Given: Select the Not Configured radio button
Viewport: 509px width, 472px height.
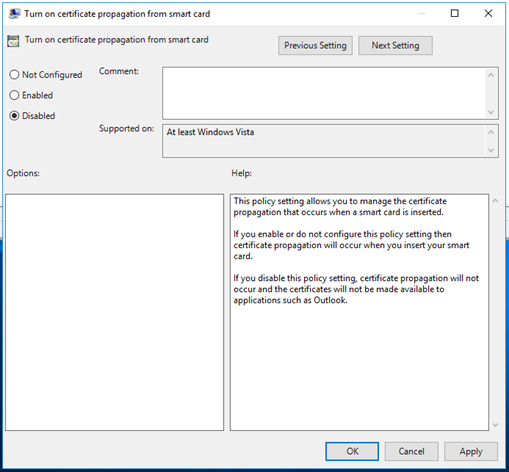Looking at the screenshot, I should [14, 75].
